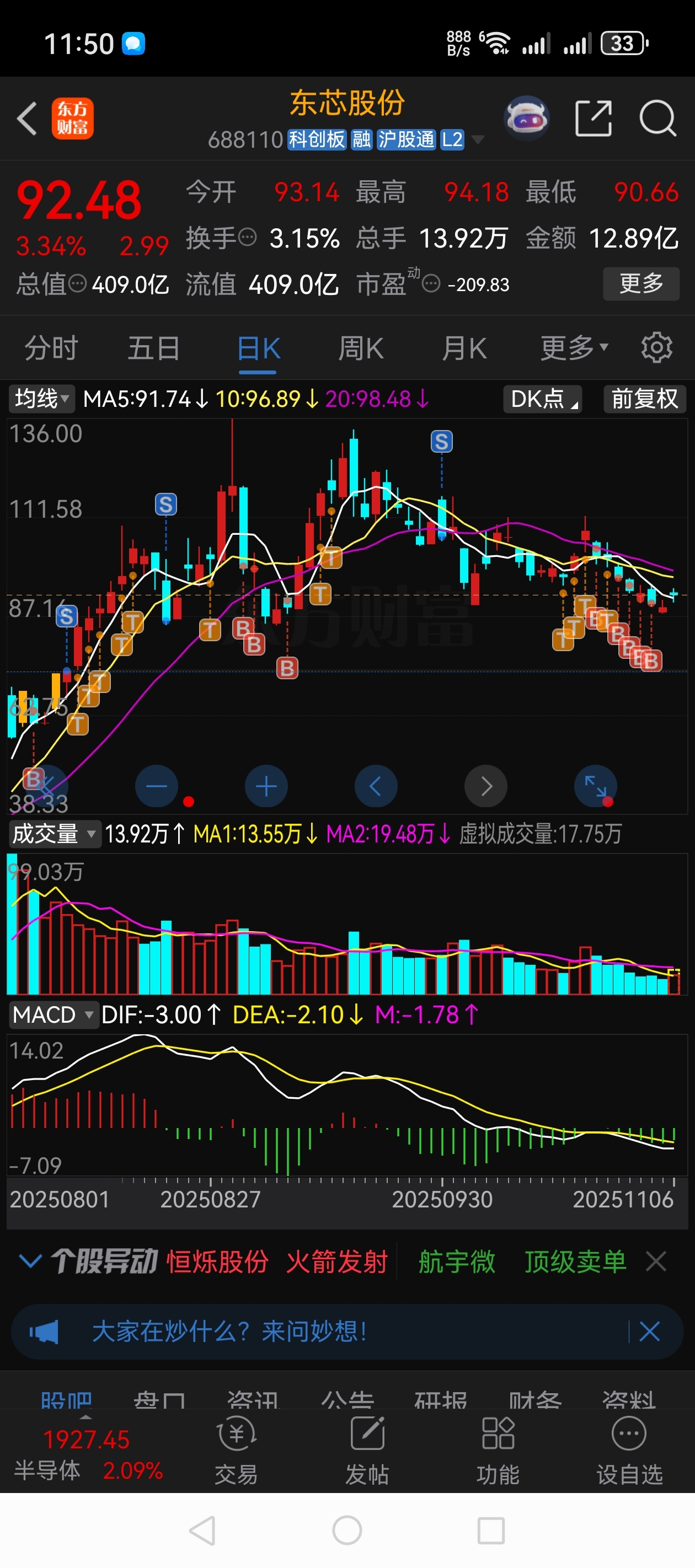695x1568 pixels.
Task: Tap the 融 margin tag
Action: point(361,139)
